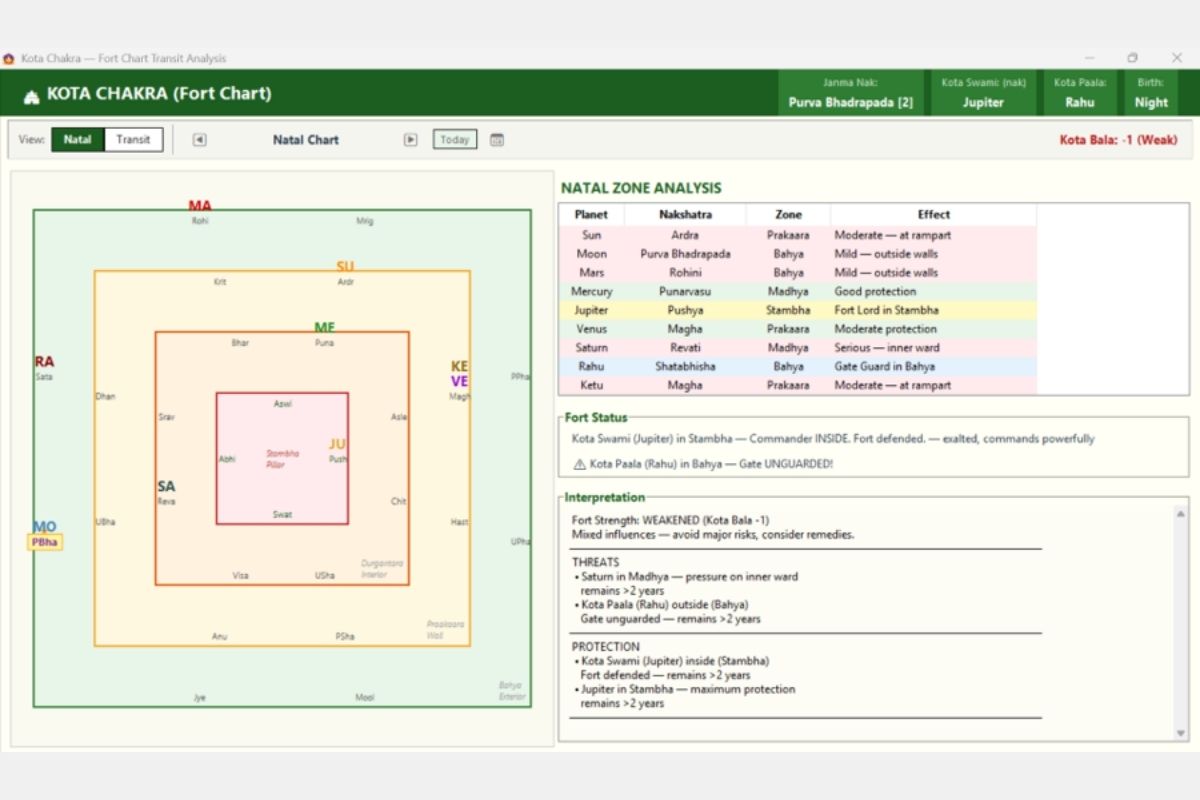Click the Effect column header
Viewport: 1200px width, 800px height.
(934, 214)
